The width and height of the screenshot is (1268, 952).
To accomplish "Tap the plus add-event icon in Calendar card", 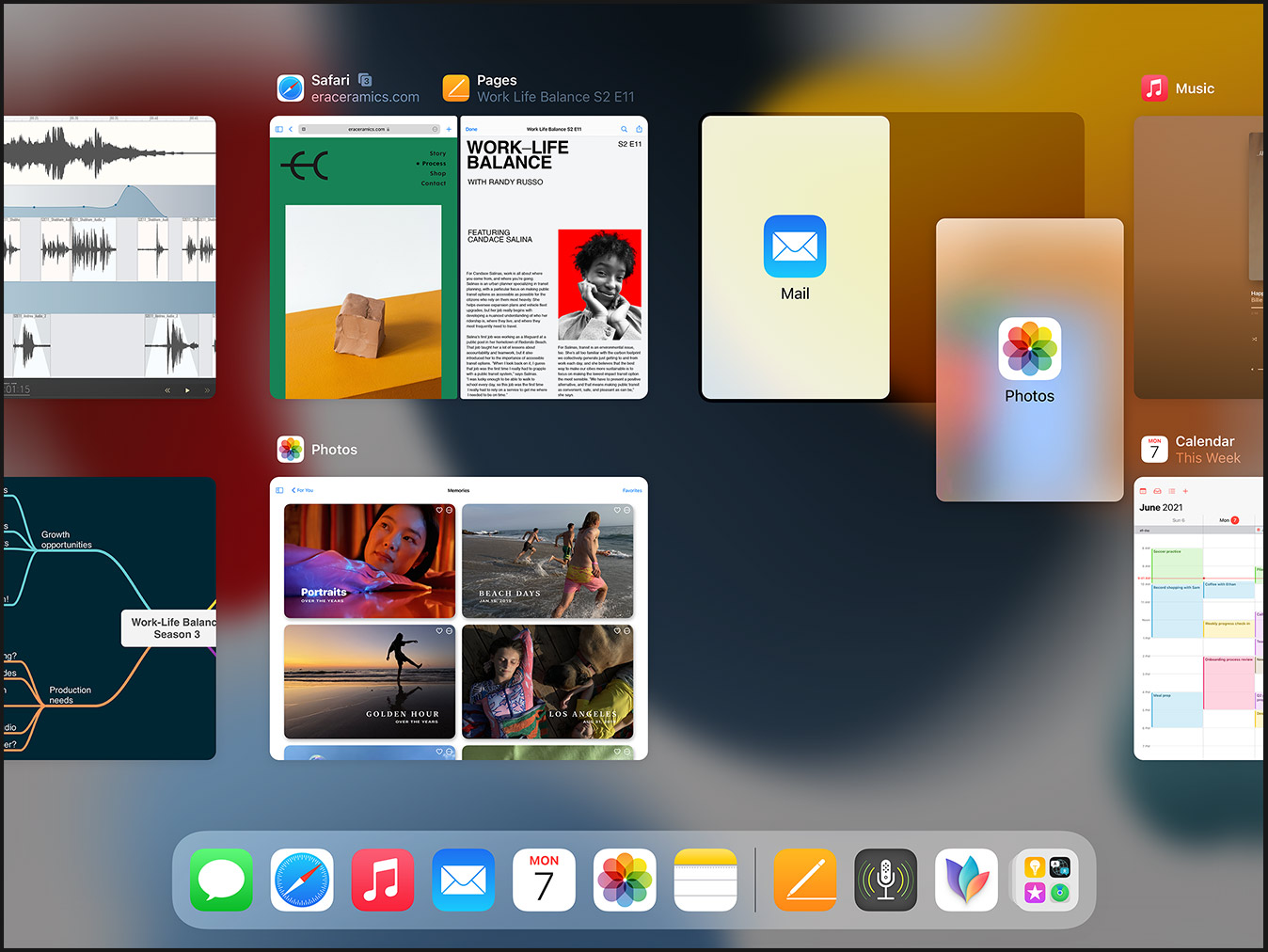I will point(1185,491).
